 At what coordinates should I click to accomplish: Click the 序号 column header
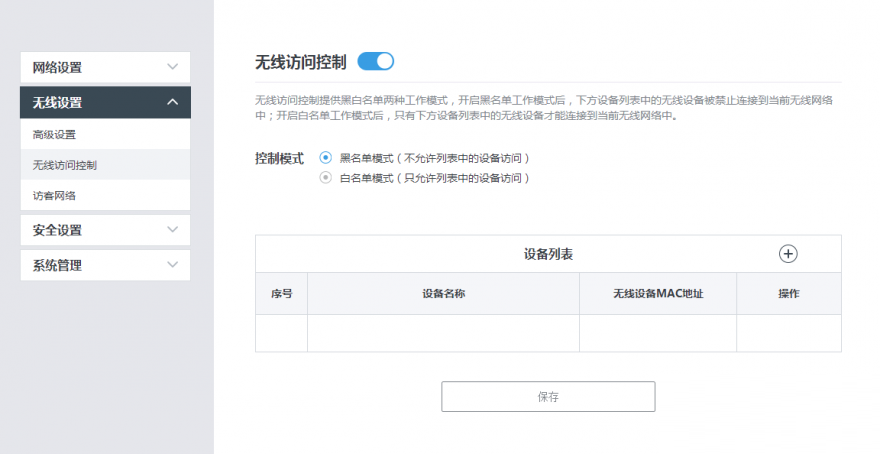click(x=281, y=294)
